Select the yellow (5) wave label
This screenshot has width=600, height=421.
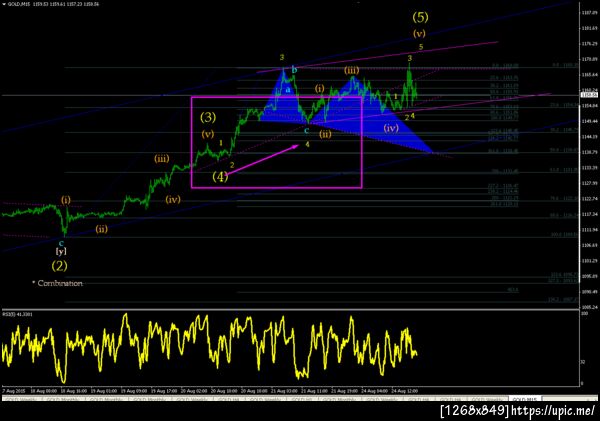pyautogui.click(x=420, y=17)
